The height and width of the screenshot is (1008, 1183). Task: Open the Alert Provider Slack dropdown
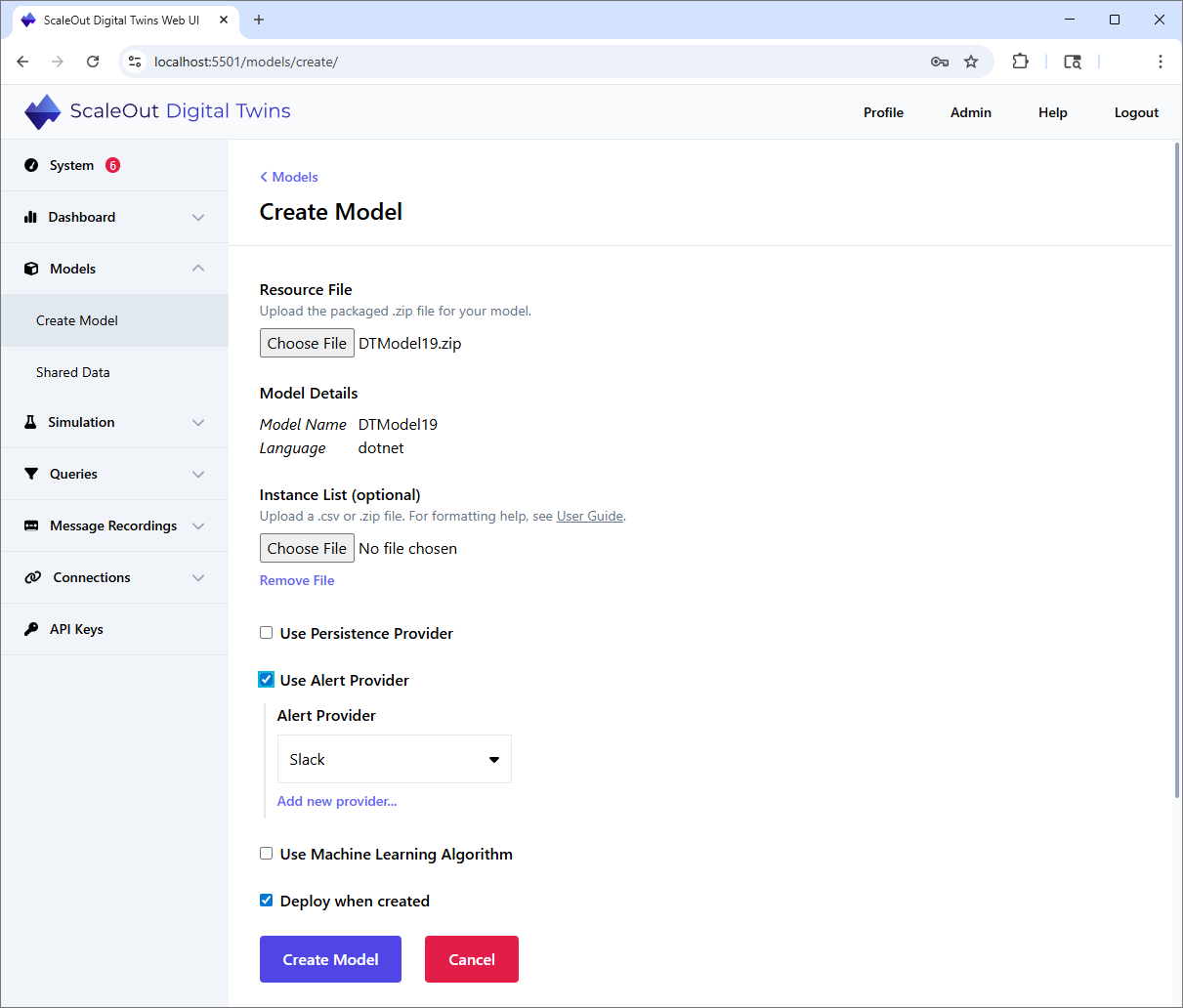point(395,759)
